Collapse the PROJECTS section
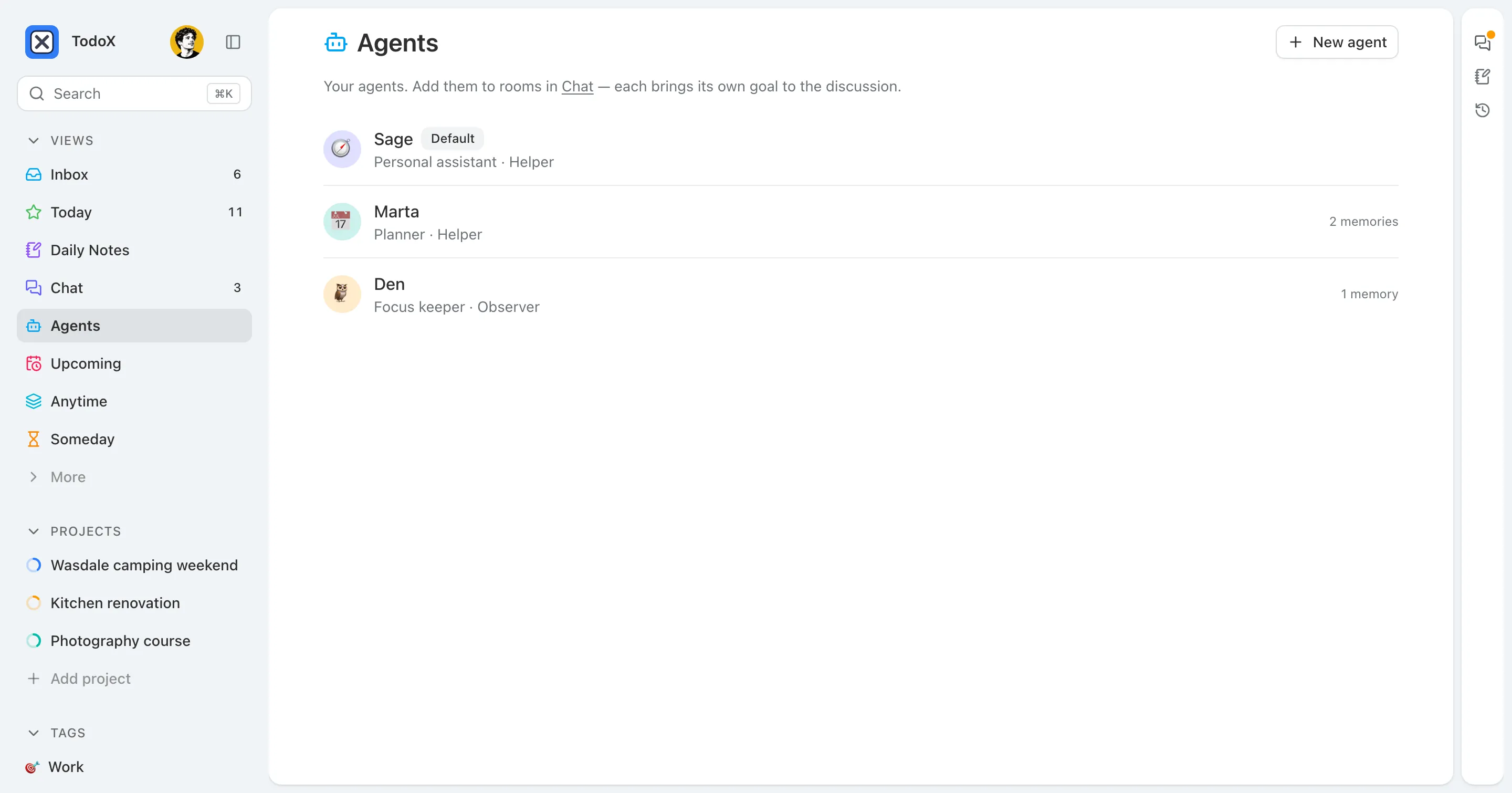 [x=34, y=531]
